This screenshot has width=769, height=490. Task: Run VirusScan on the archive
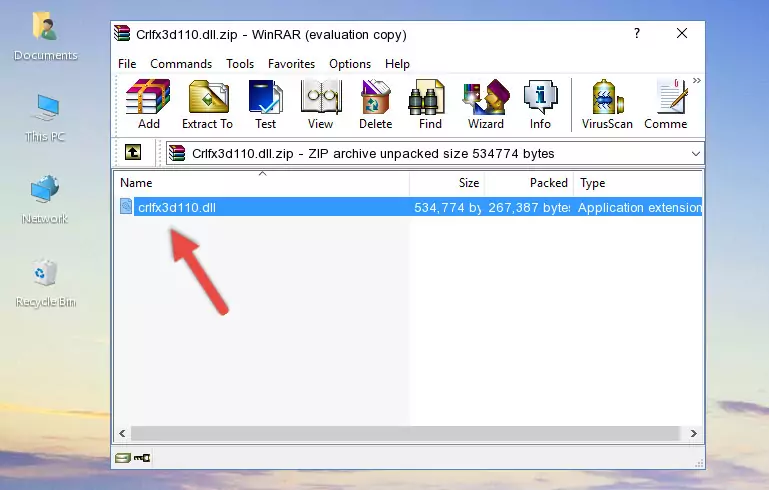tap(607, 104)
